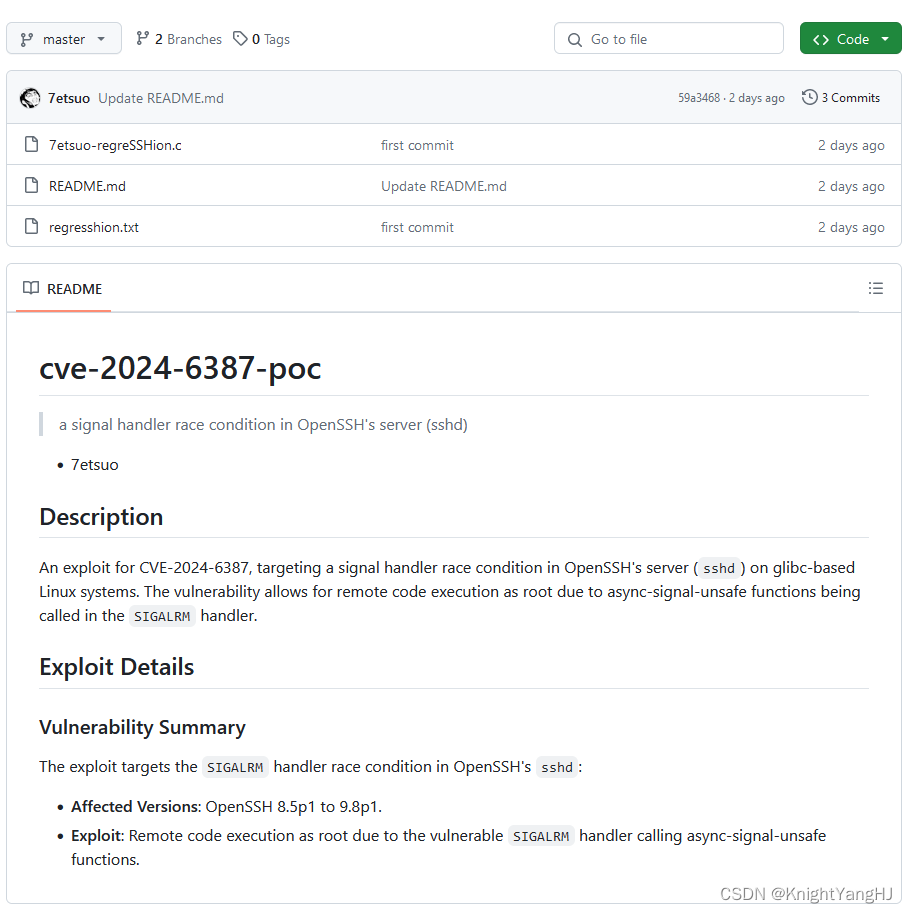Screen dimensions: 907x913
Task: Open Update README.md commit in README.md row
Action: [x=444, y=186]
